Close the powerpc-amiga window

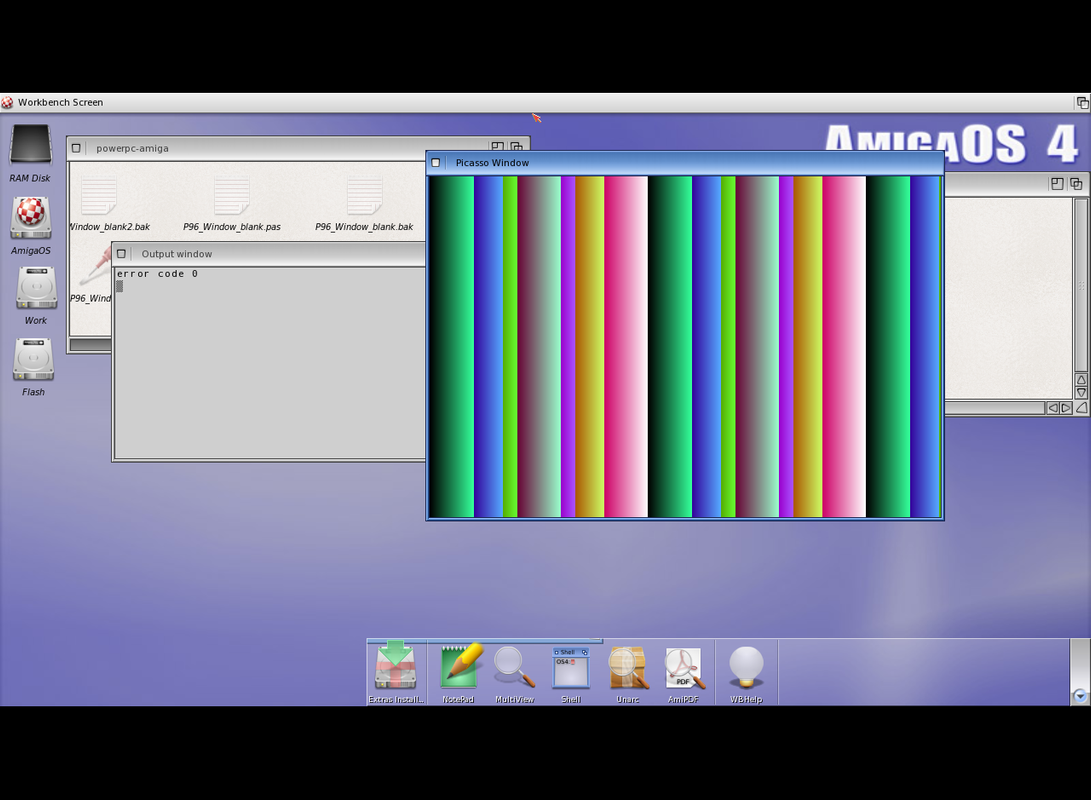point(76,148)
